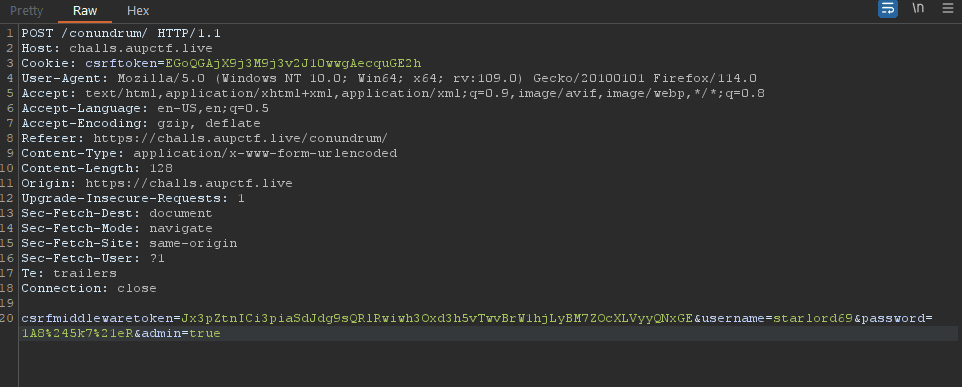
Task: Click the Host header value challs.aupctf.live
Action: 140,48
